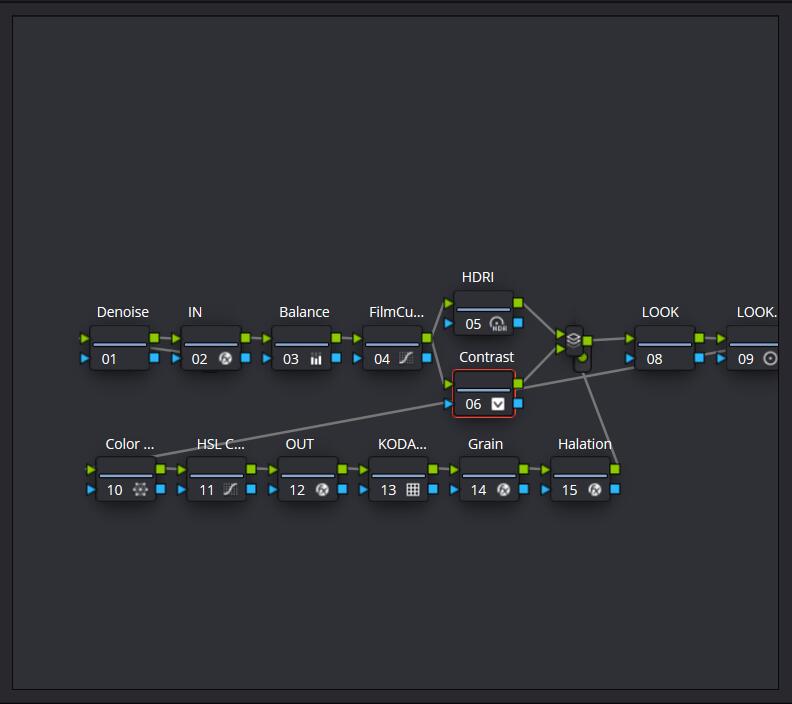Click the HDRI node label
792x704 pixels.
coord(477,277)
